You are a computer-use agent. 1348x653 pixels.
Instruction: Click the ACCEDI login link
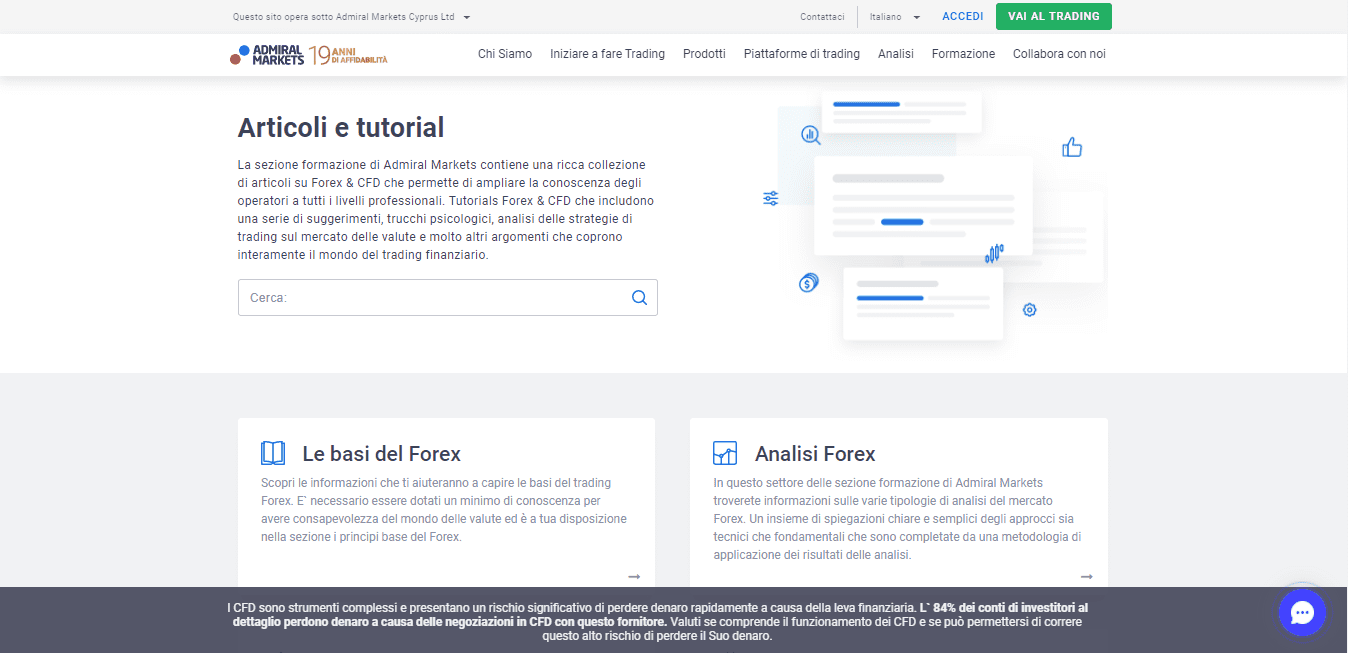963,17
